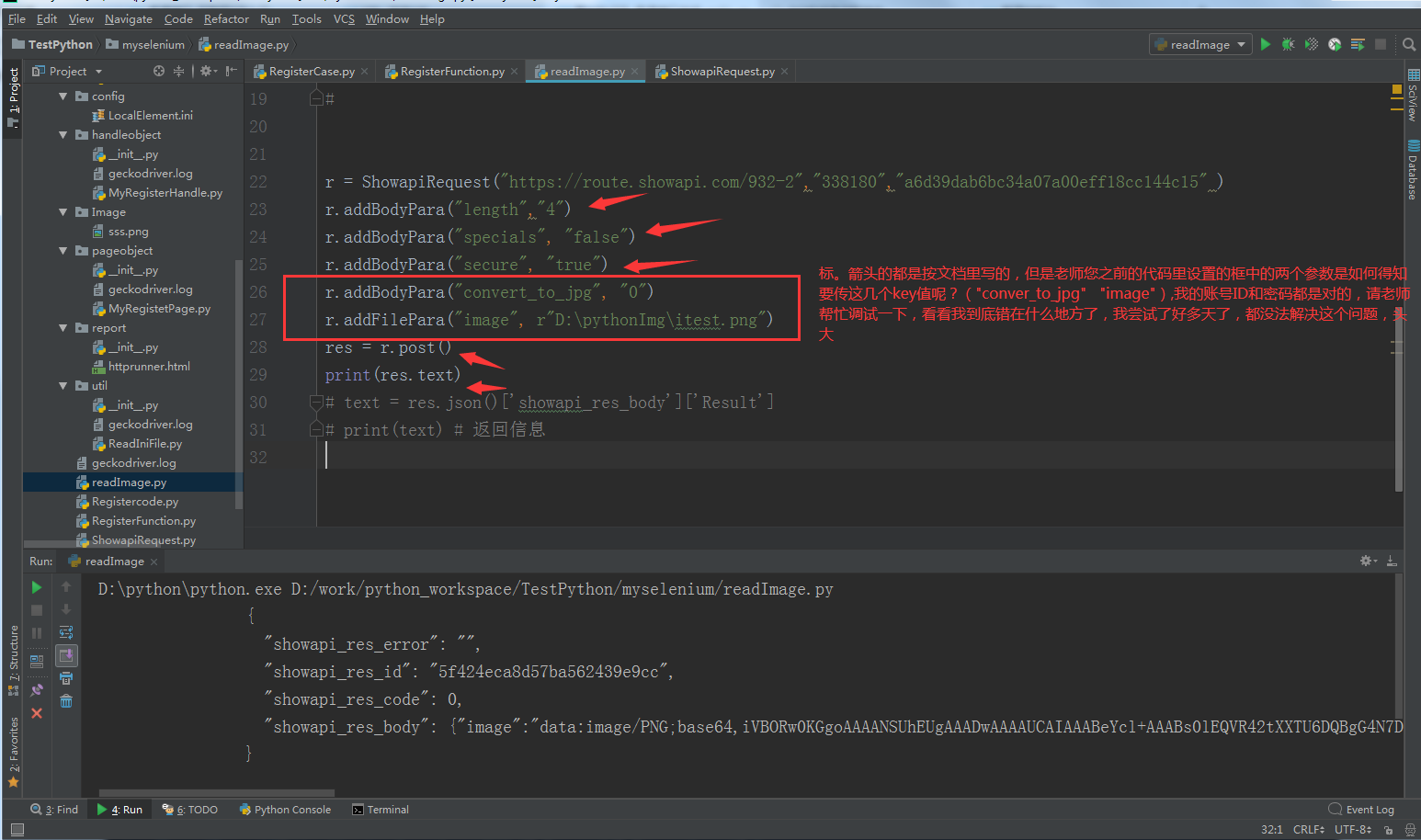
Task: Click the concurrency diagram run icon
Action: [1358, 44]
